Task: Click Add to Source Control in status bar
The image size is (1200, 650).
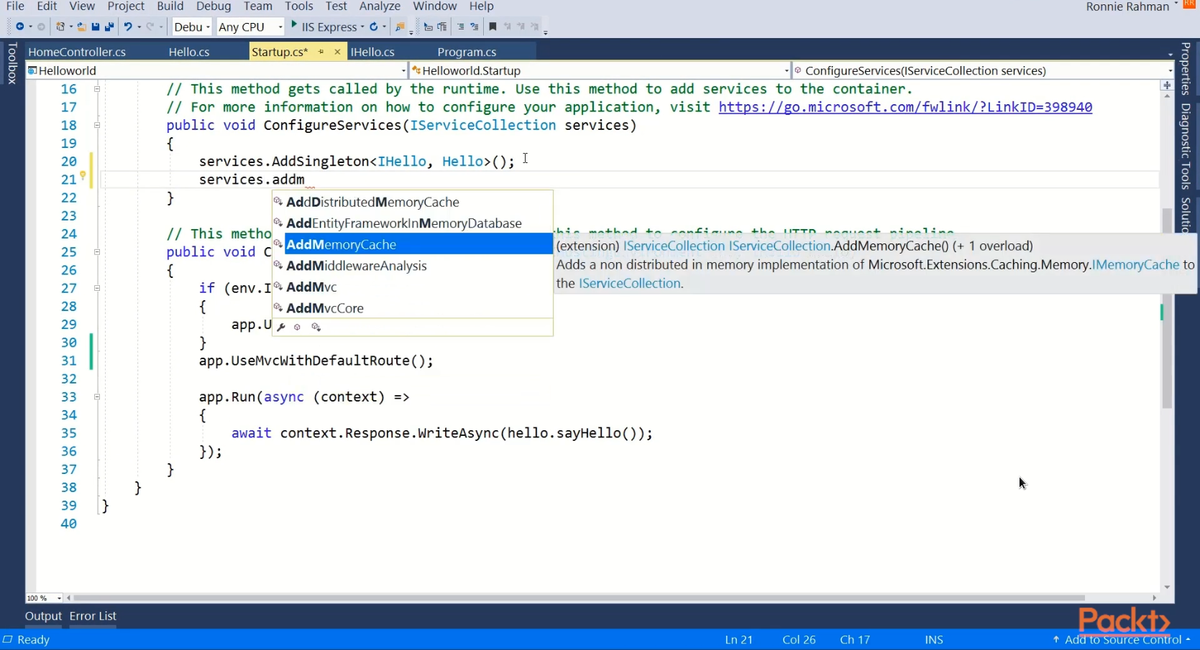Action: (1121, 640)
